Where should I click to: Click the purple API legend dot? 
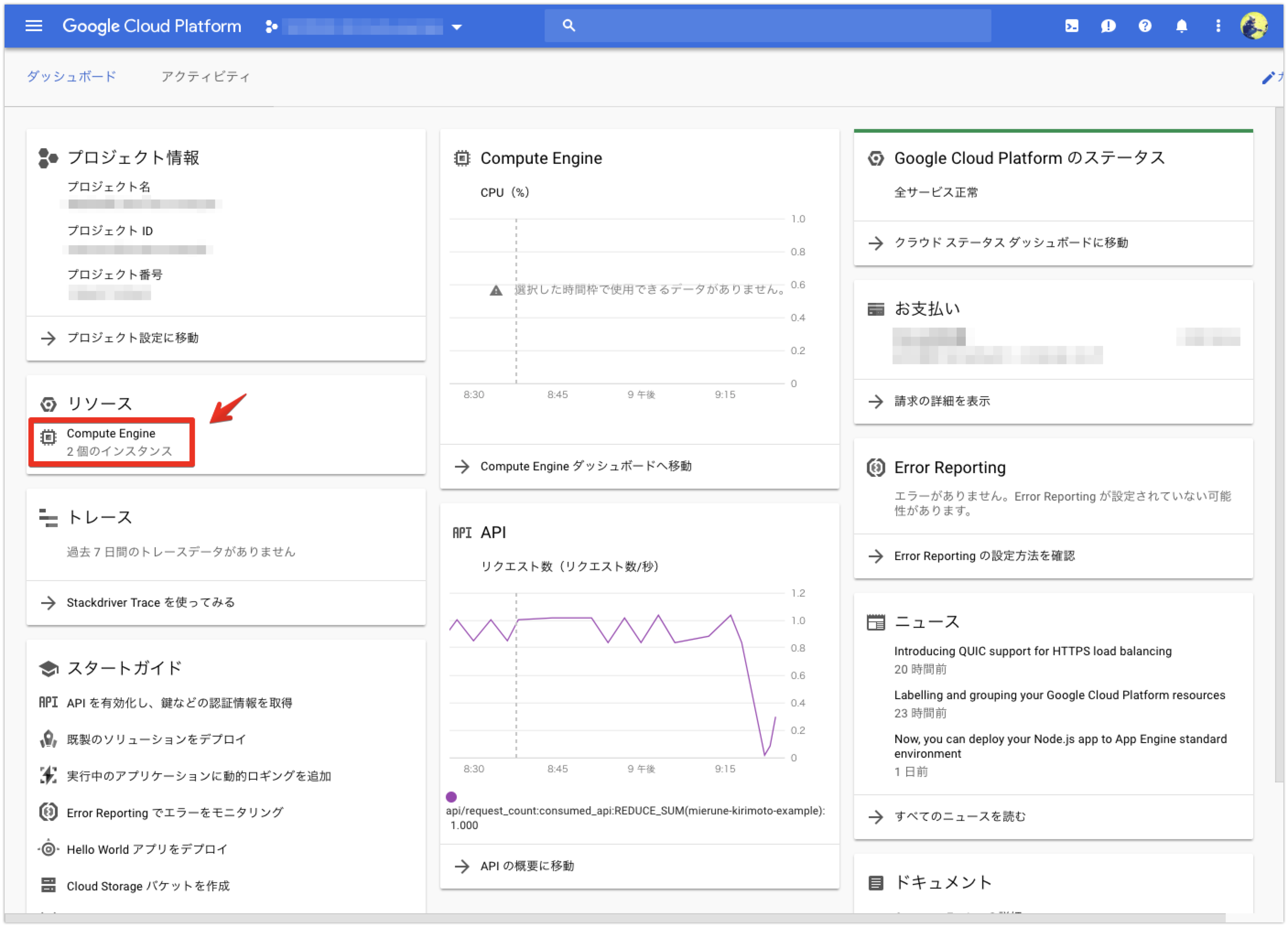click(x=451, y=797)
